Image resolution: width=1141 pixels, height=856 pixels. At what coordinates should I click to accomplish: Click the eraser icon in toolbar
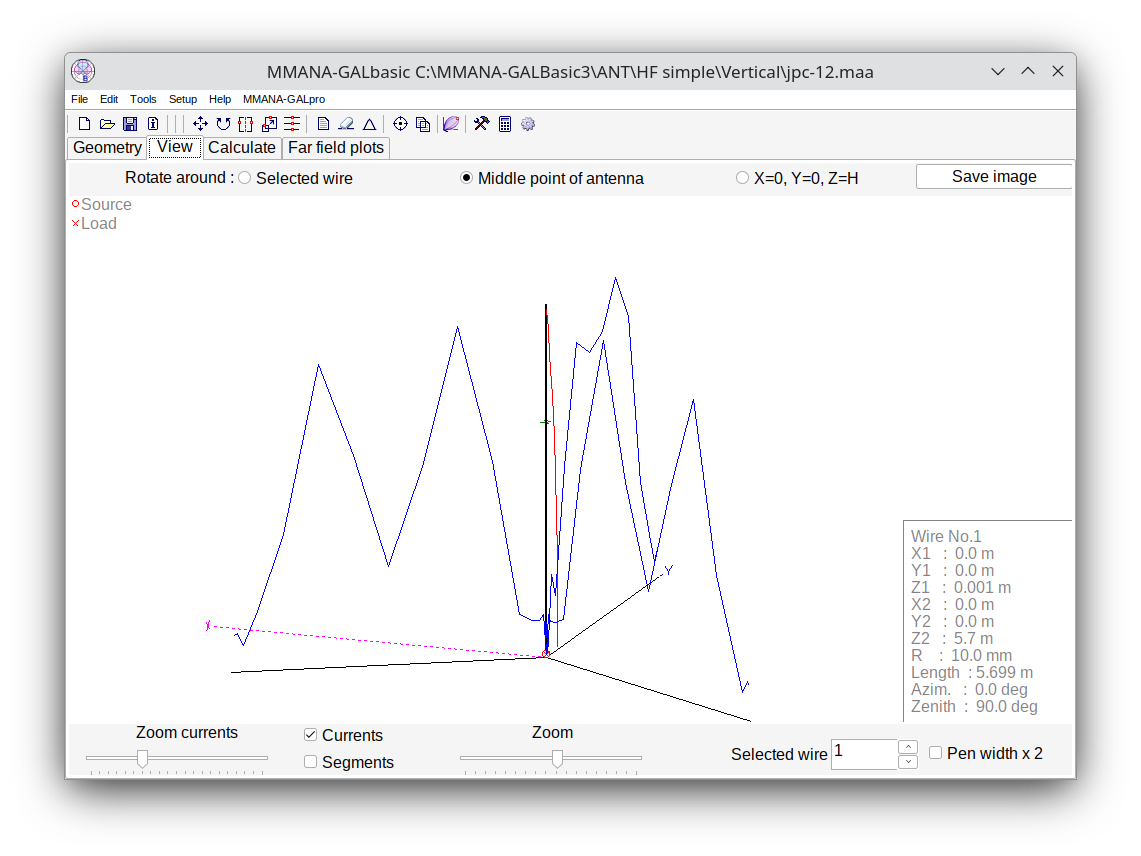click(x=346, y=124)
